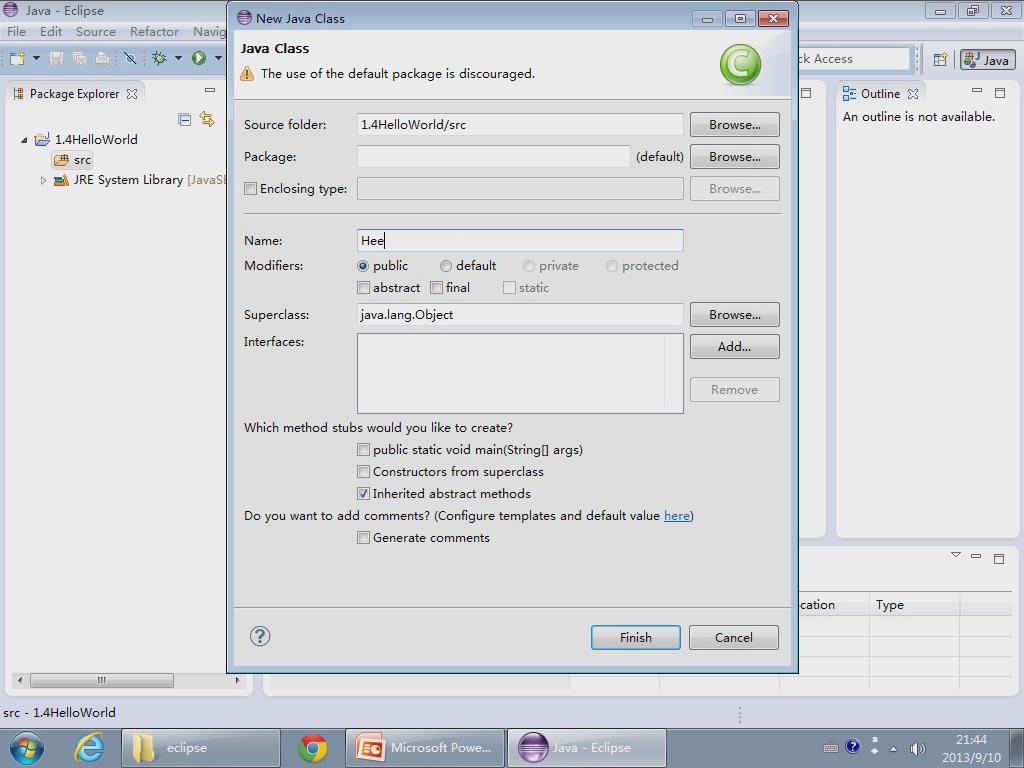Open the Run dropdown arrow

click(218, 59)
